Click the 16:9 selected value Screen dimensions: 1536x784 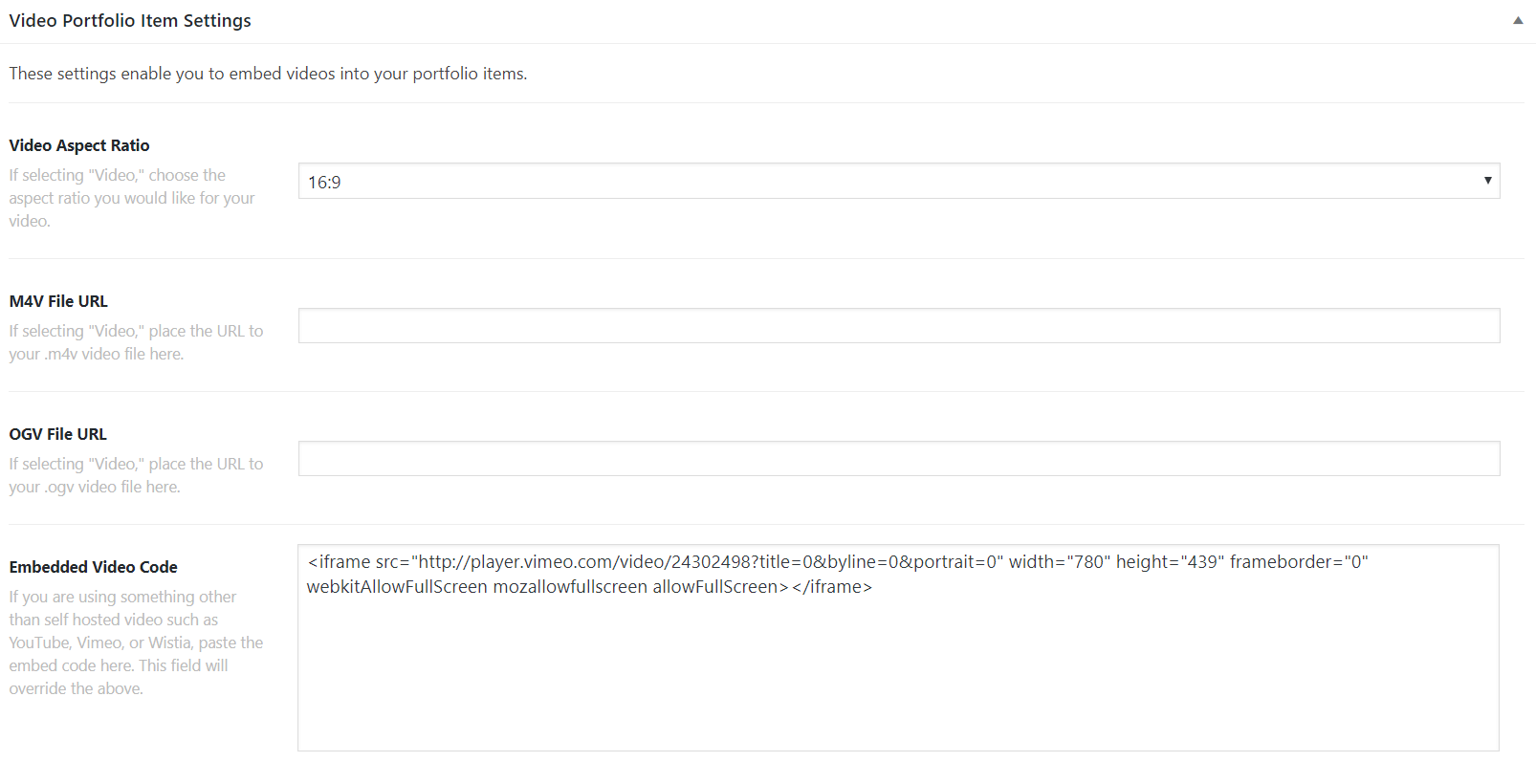point(324,183)
